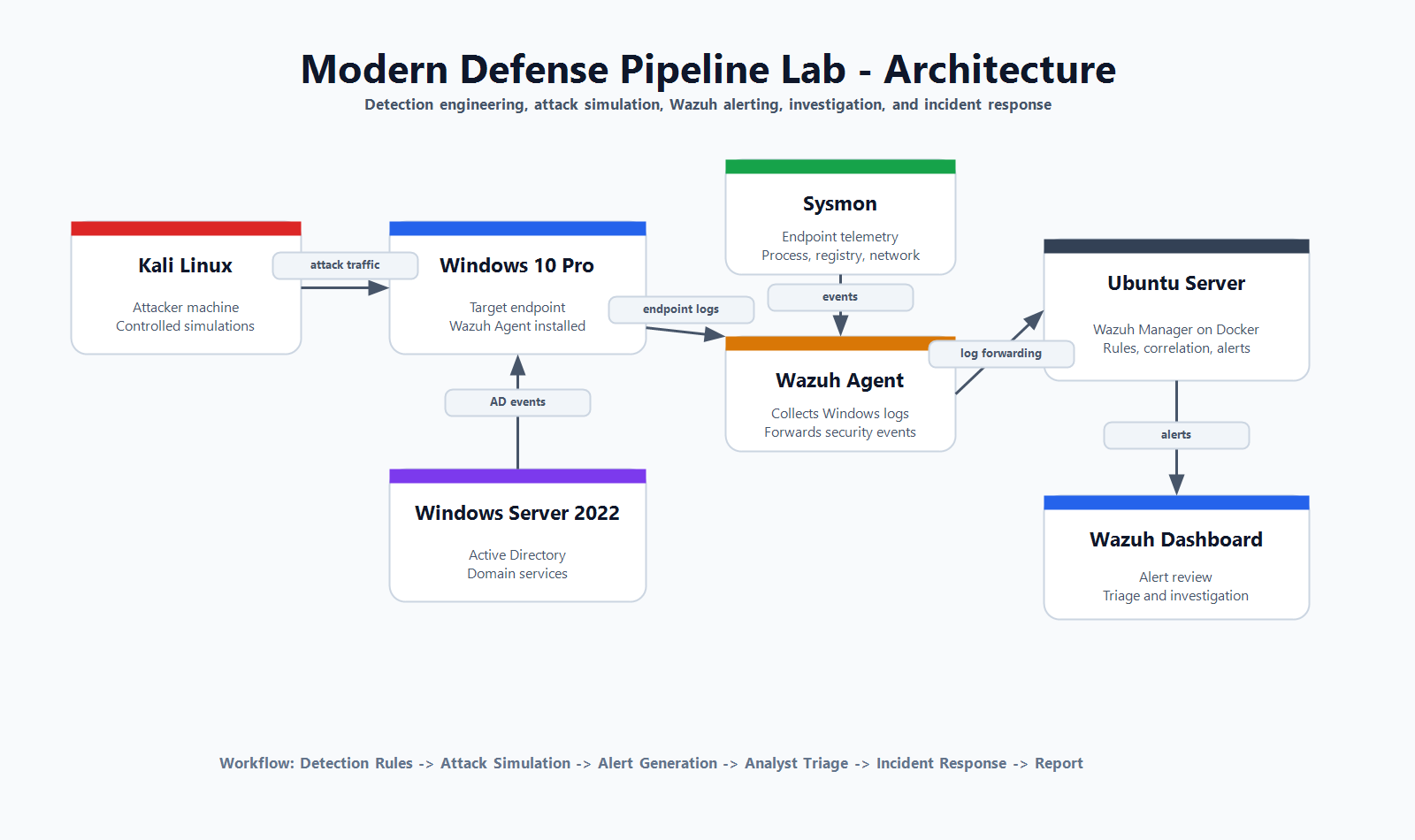Click the "AD events" arrow label
The width and height of the screenshot is (1415, 840).
tap(517, 402)
